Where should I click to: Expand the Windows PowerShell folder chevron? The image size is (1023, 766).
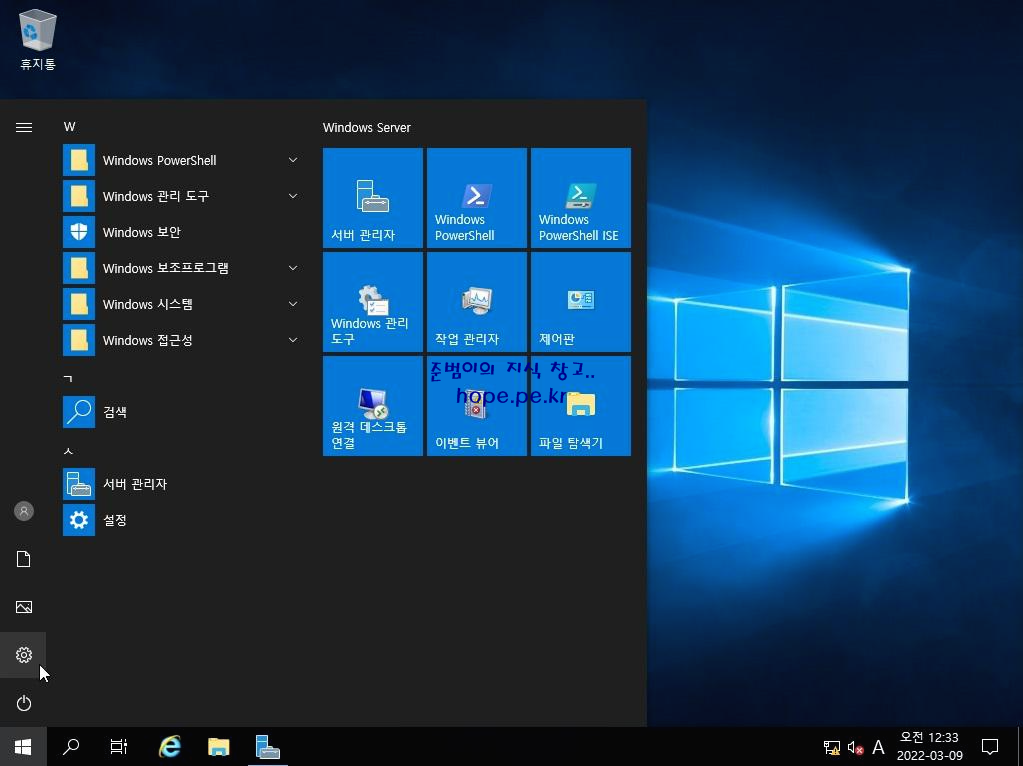coord(293,160)
